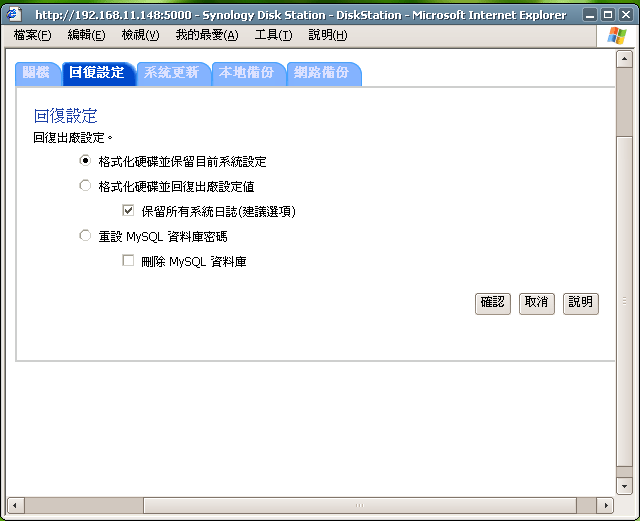
Task: Click the 回復出廠設定 description text
Action: tap(73, 138)
